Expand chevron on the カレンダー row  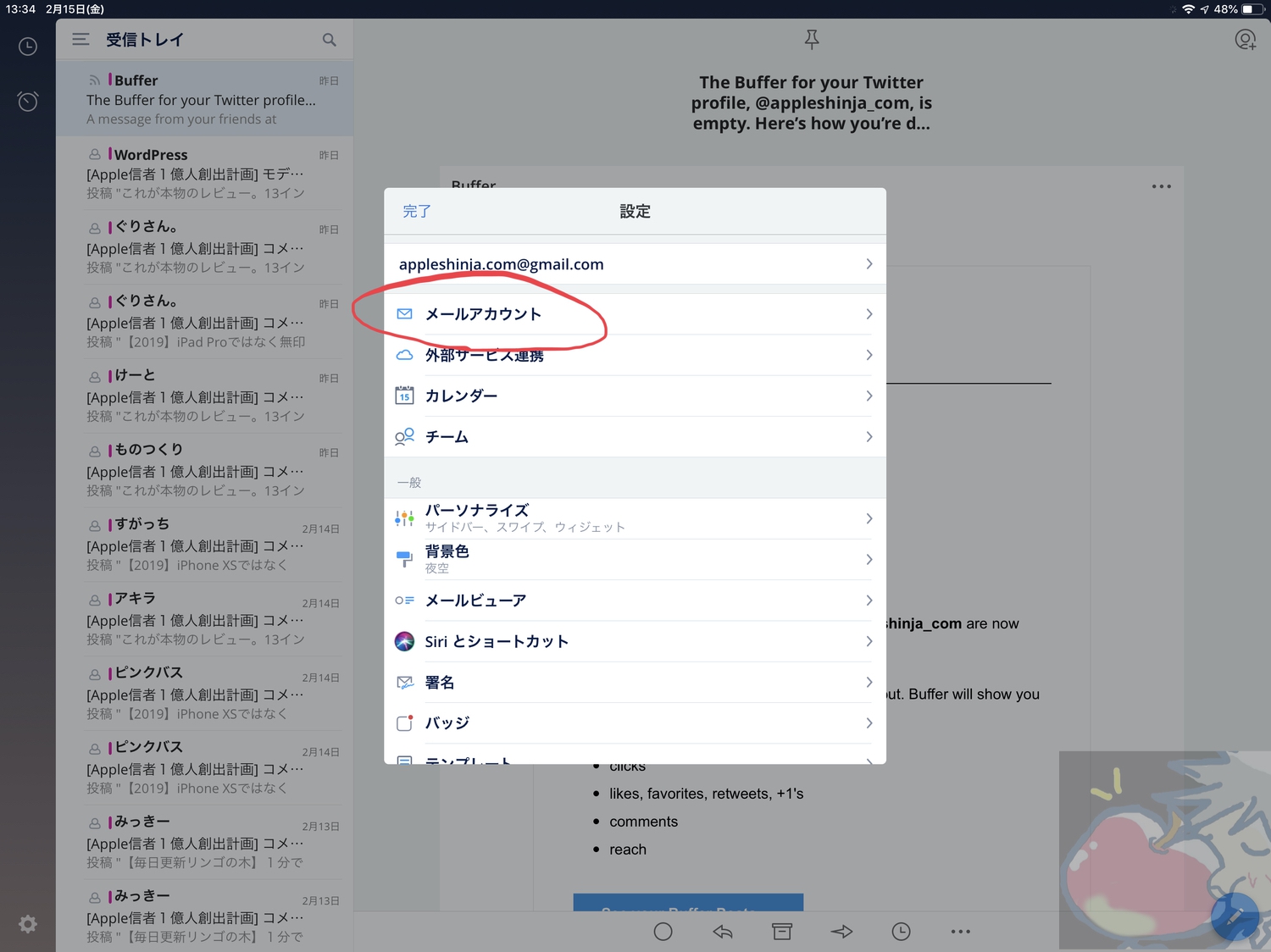[869, 396]
